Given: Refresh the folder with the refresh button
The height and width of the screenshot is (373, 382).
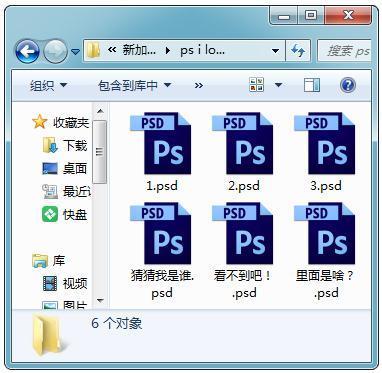Looking at the screenshot, I should tap(298, 51).
